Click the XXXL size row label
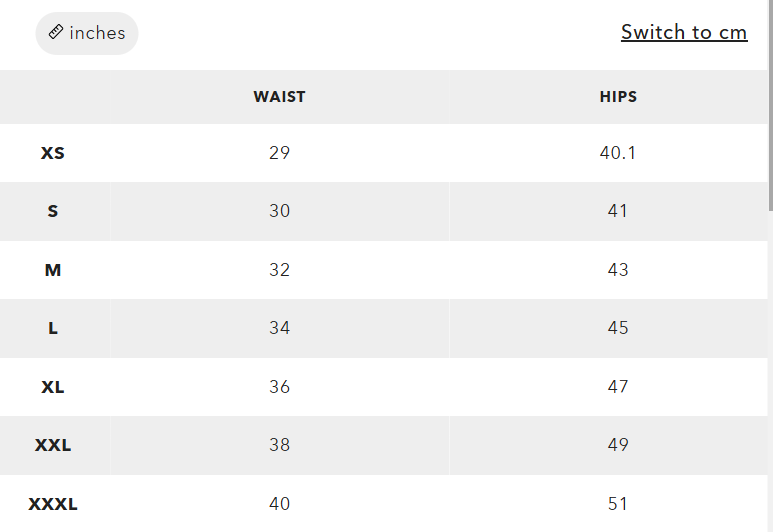Image resolution: width=773 pixels, height=532 pixels. tap(53, 504)
